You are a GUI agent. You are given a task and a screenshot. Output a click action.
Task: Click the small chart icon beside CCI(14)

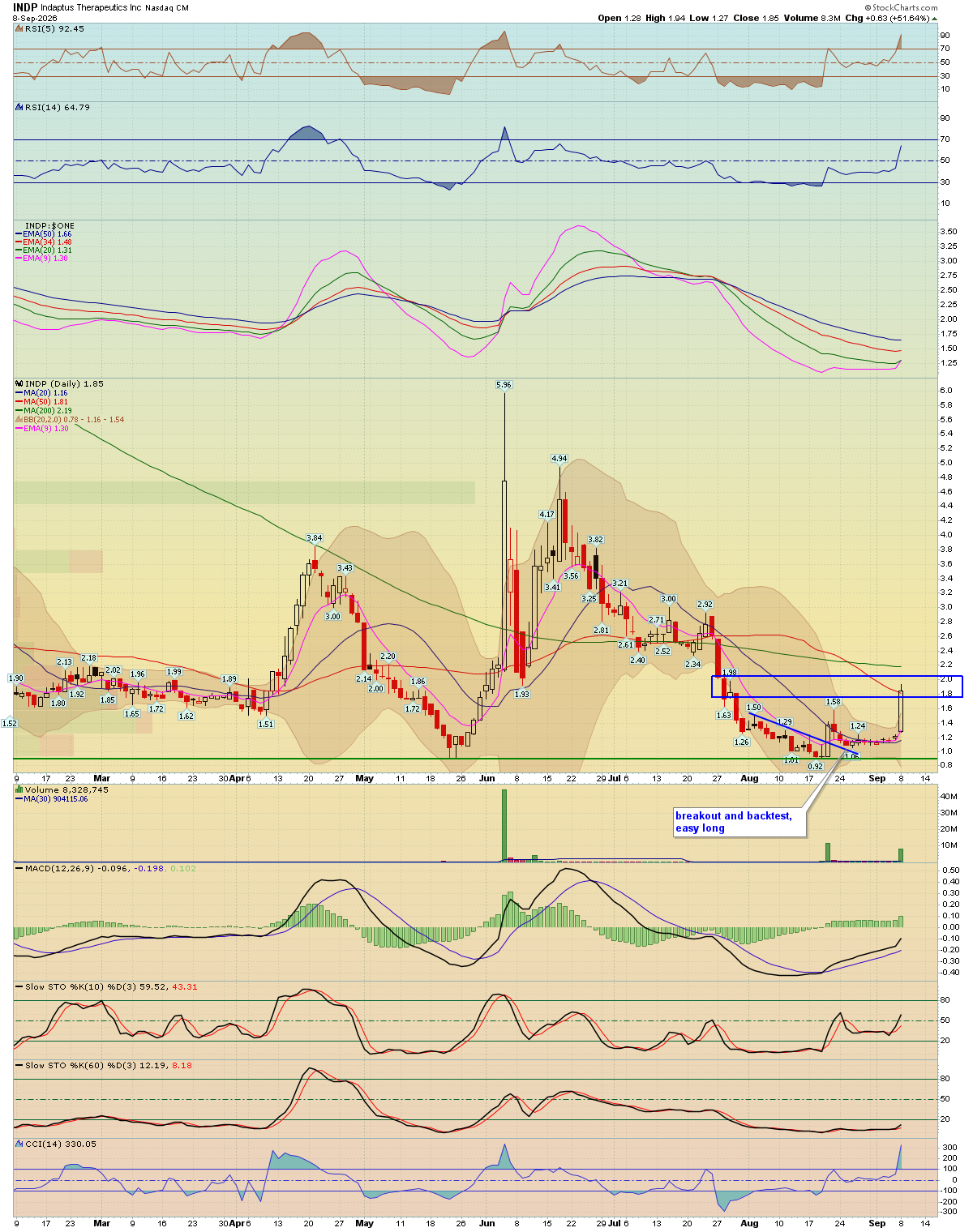(18, 1144)
